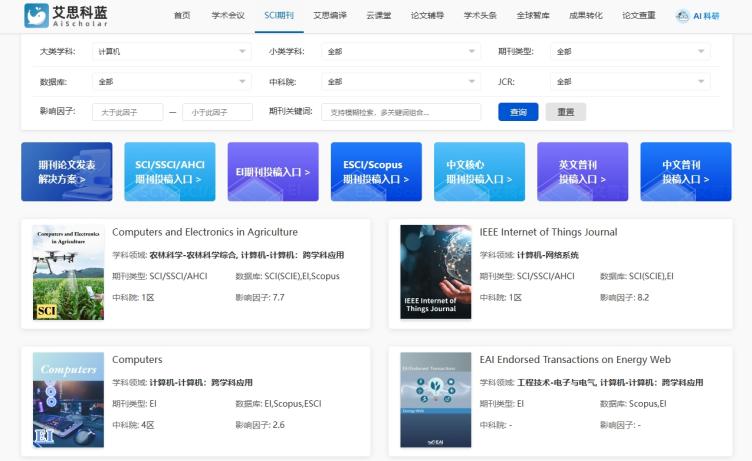Click the IEEE Internet of Things Journal title
The image size is (752, 461).
click(x=548, y=232)
